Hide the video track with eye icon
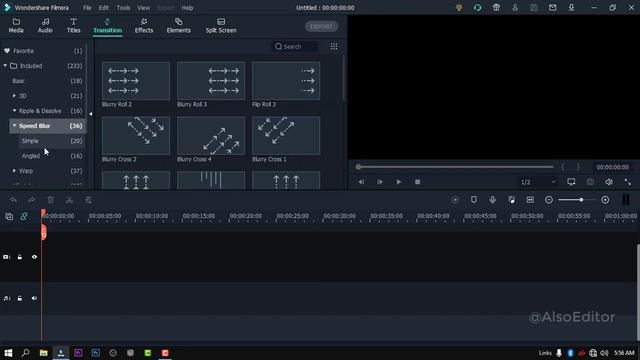Screen dimensions: 640x360 (x=34, y=257)
